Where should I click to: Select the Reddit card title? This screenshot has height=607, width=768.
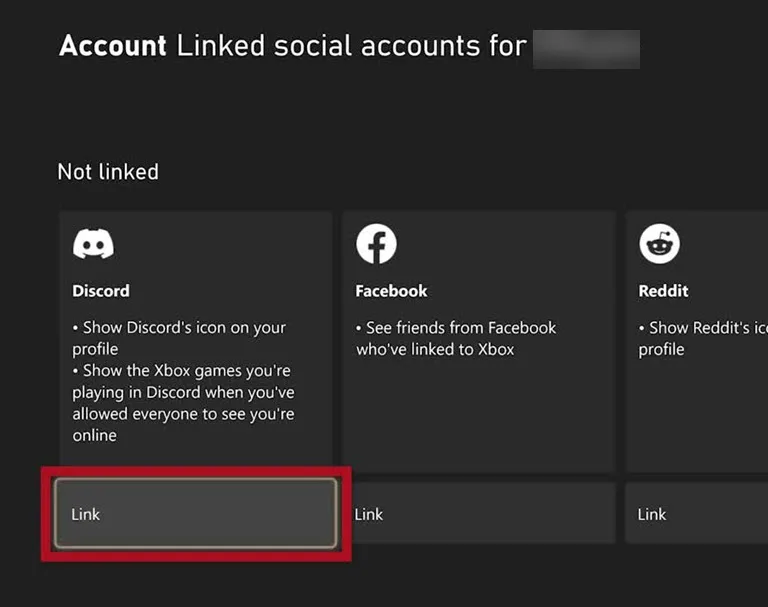click(663, 291)
